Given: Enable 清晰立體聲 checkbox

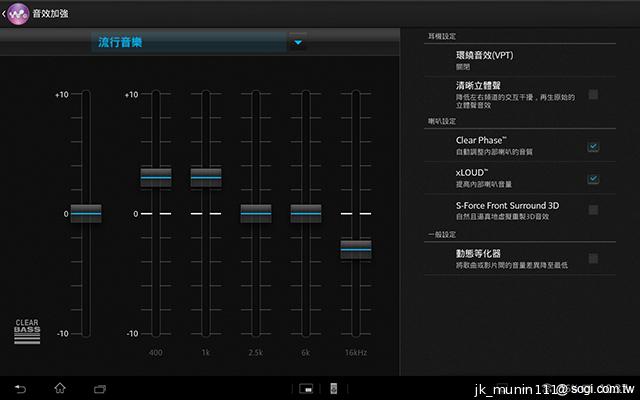Looking at the screenshot, I should 593,95.
